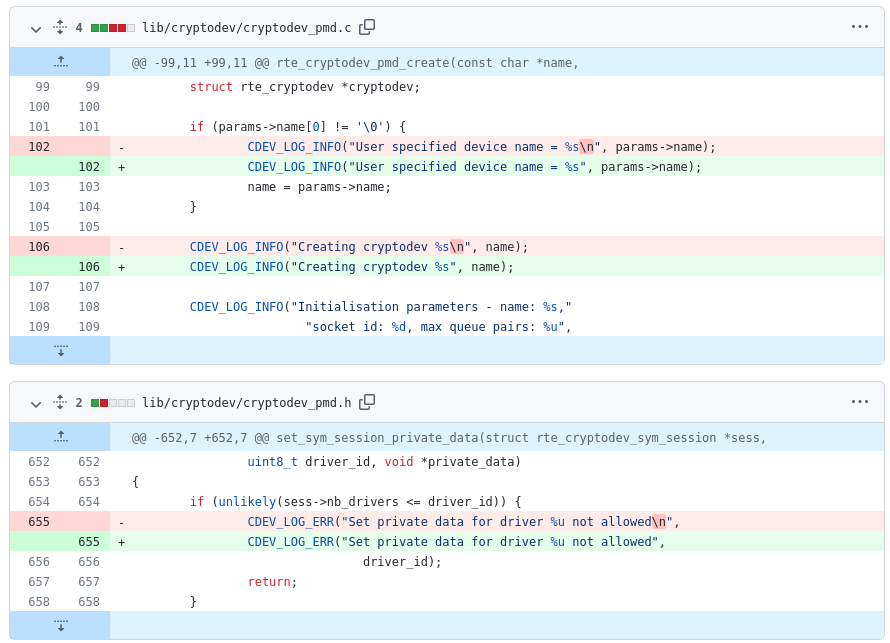Collapse the cryptodev_pmd.c diff with its chevron

(x=35, y=27)
